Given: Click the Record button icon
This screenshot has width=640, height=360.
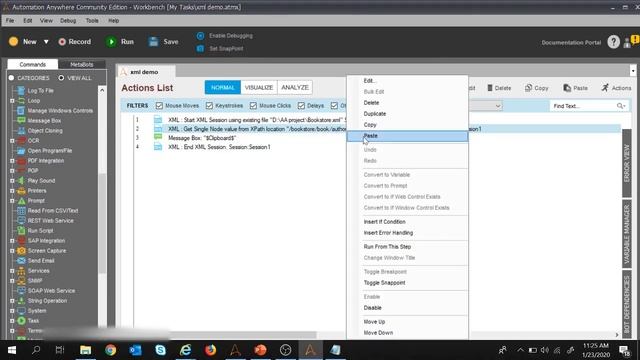Looking at the screenshot, I should 62,42.
